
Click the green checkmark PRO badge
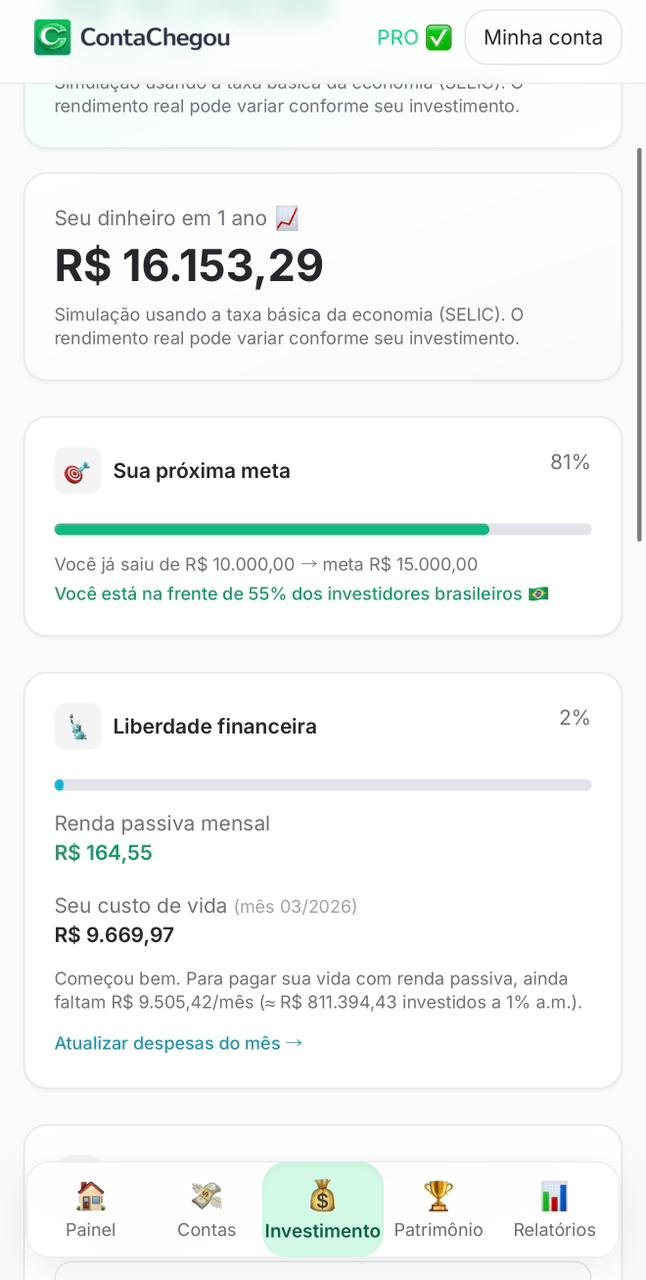pyautogui.click(x=436, y=37)
